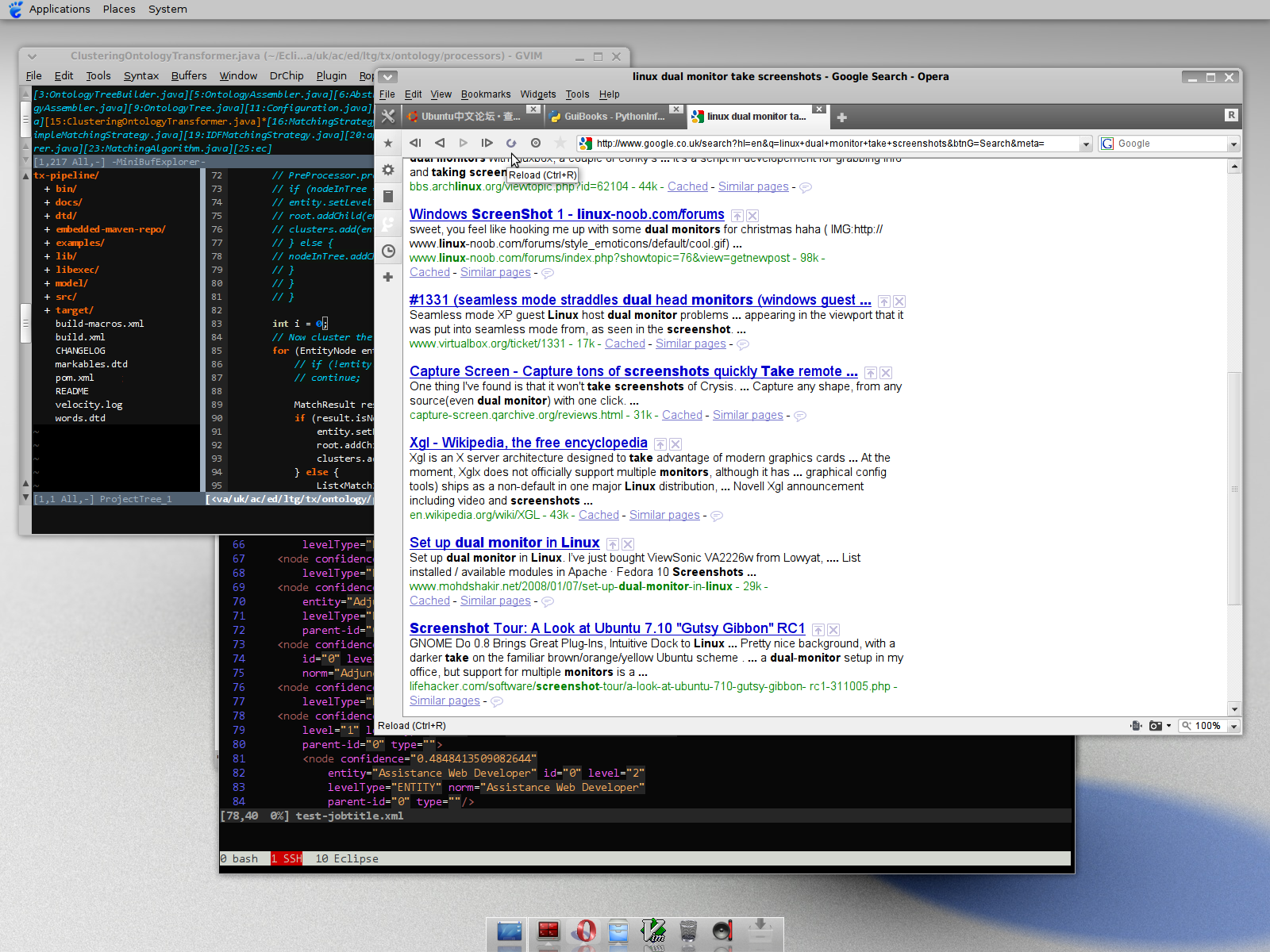This screenshot has height=952, width=1270.
Task: Open the Places menu in top panel
Action: coord(119,10)
